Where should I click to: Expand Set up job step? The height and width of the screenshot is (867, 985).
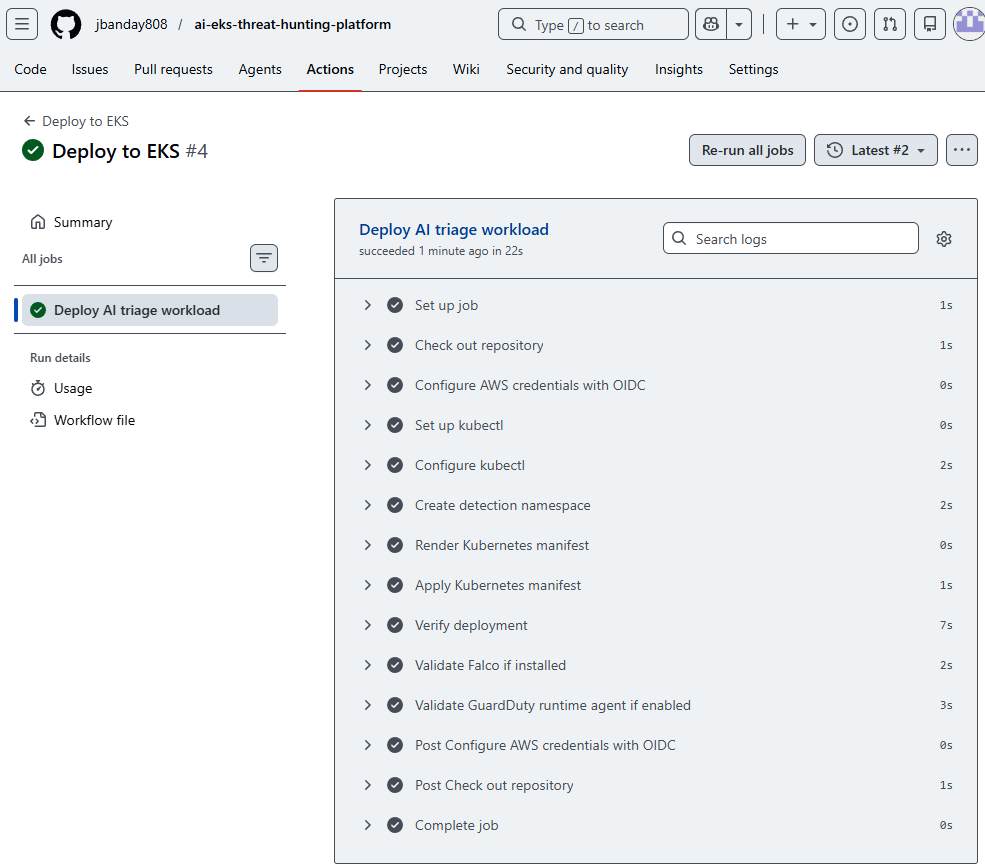coord(656,305)
